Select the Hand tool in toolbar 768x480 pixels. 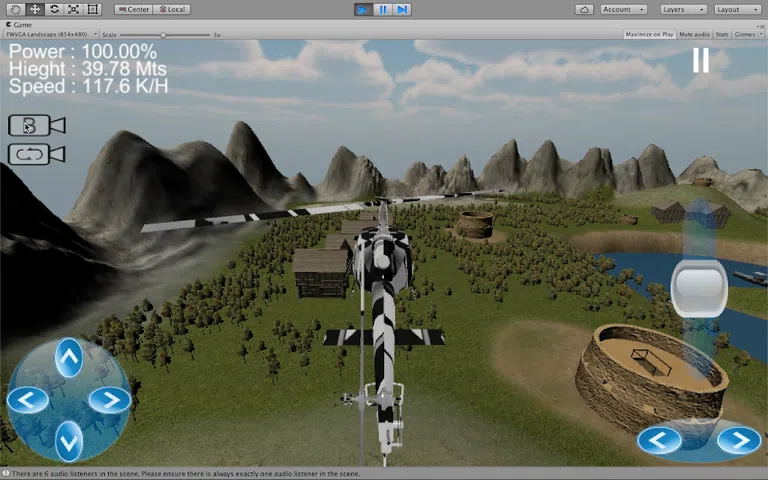click(x=16, y=9)
